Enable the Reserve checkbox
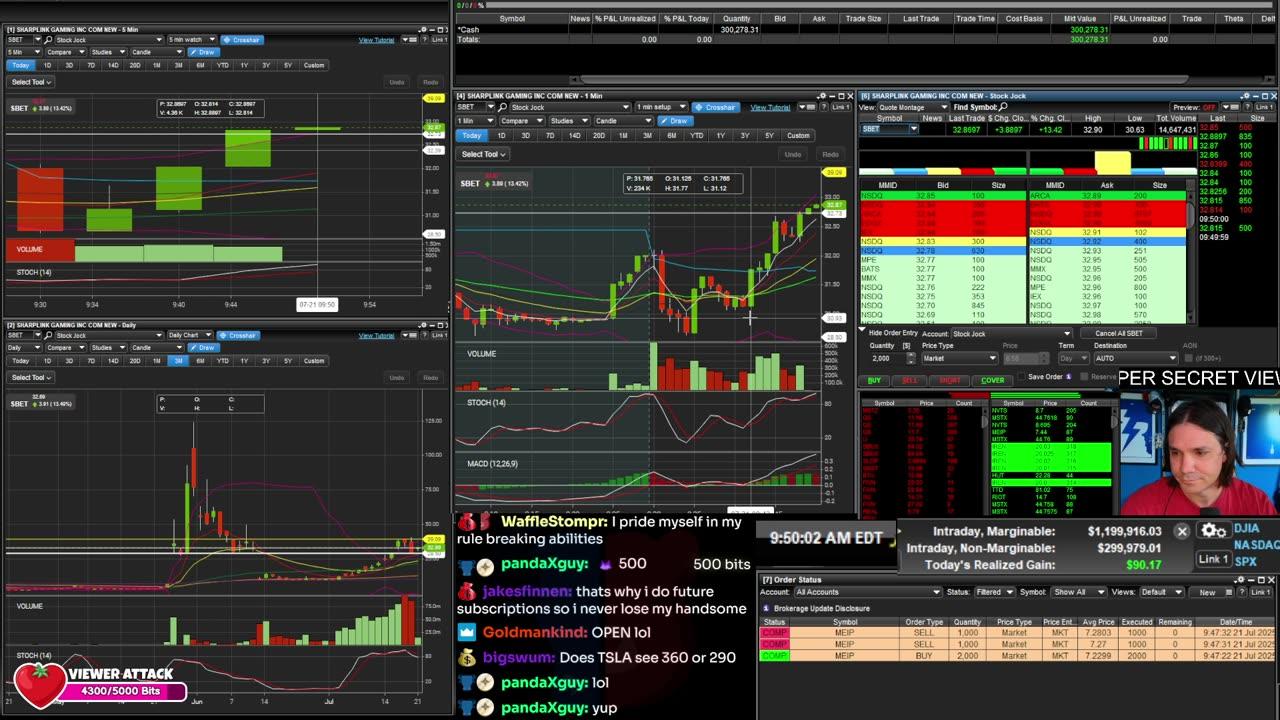The width and height of the screenshot is (1280, 720). pyautogui.click(x=1084, y=376)
